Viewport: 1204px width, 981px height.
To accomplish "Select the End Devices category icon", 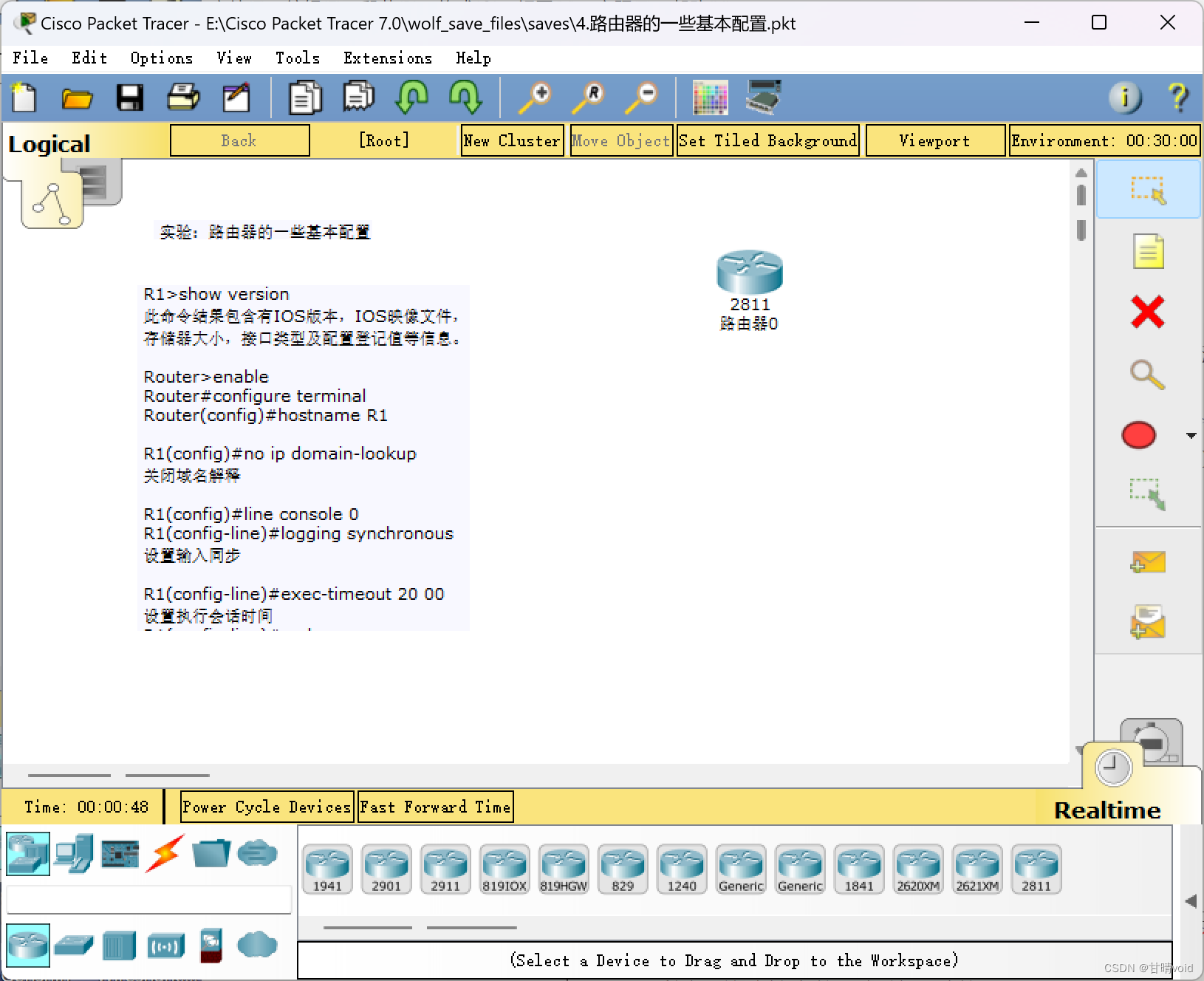I will pos(74,854).
